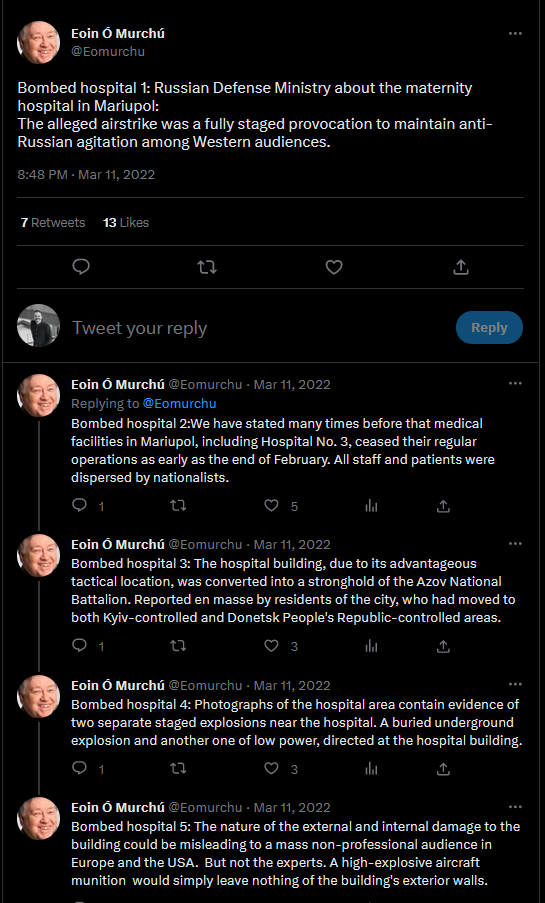The width and height of the screenshot is (545, 903).
Task: Open the three-dot menu on the Bombed hospital 2 tweet
Action: tap(515, 384)
